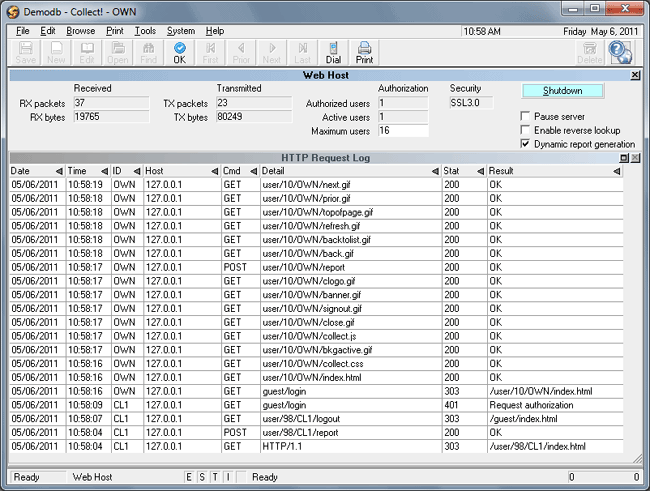Click the Collect! app icon in the title bar

(13, 12)
